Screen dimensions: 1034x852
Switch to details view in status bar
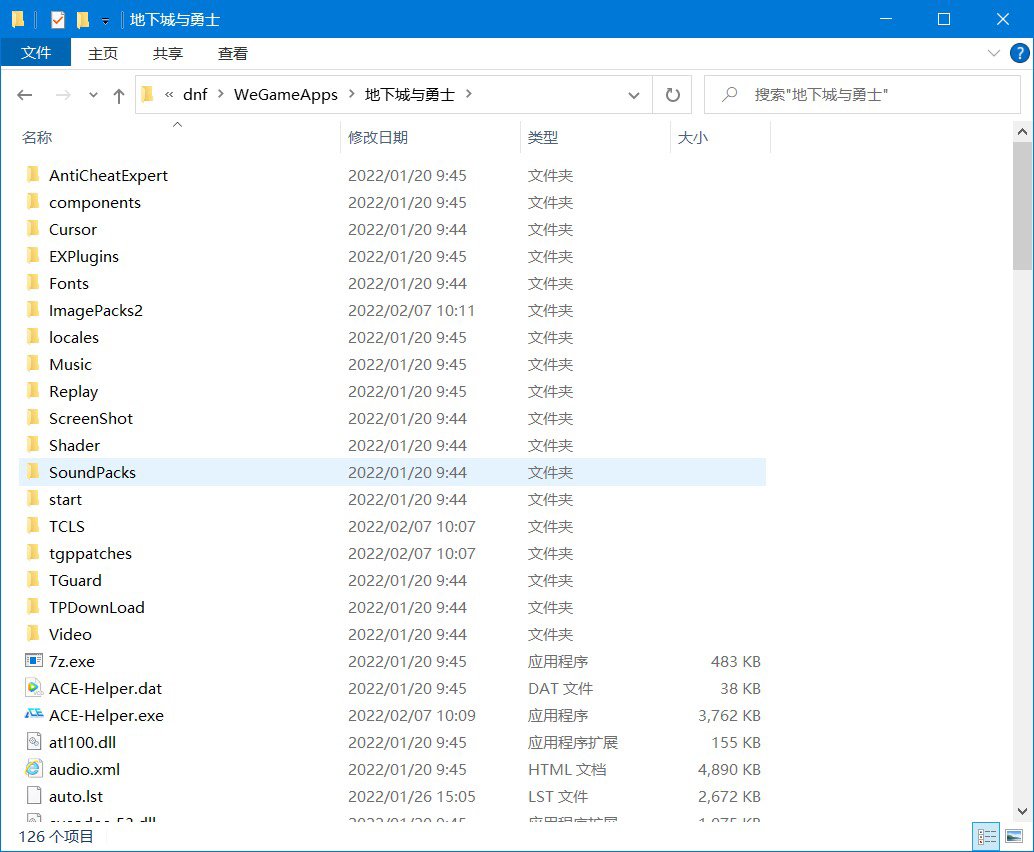pyautogui.click(x=987, y=837)
